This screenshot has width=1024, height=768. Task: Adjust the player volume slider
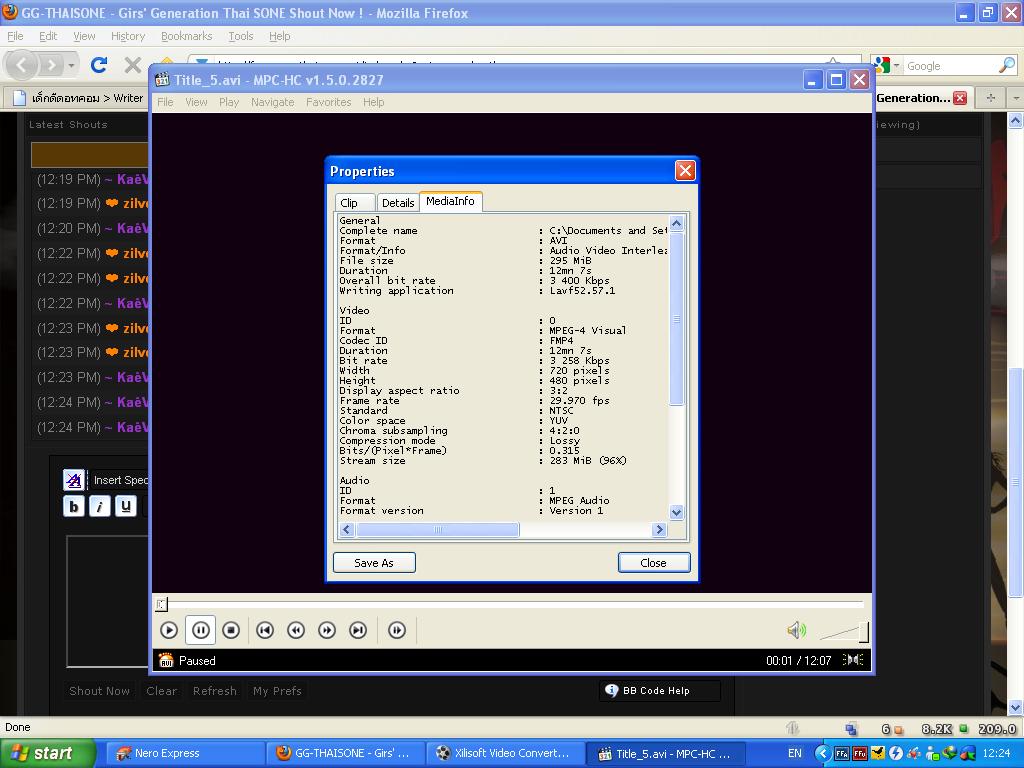click(x=843, y=631)
